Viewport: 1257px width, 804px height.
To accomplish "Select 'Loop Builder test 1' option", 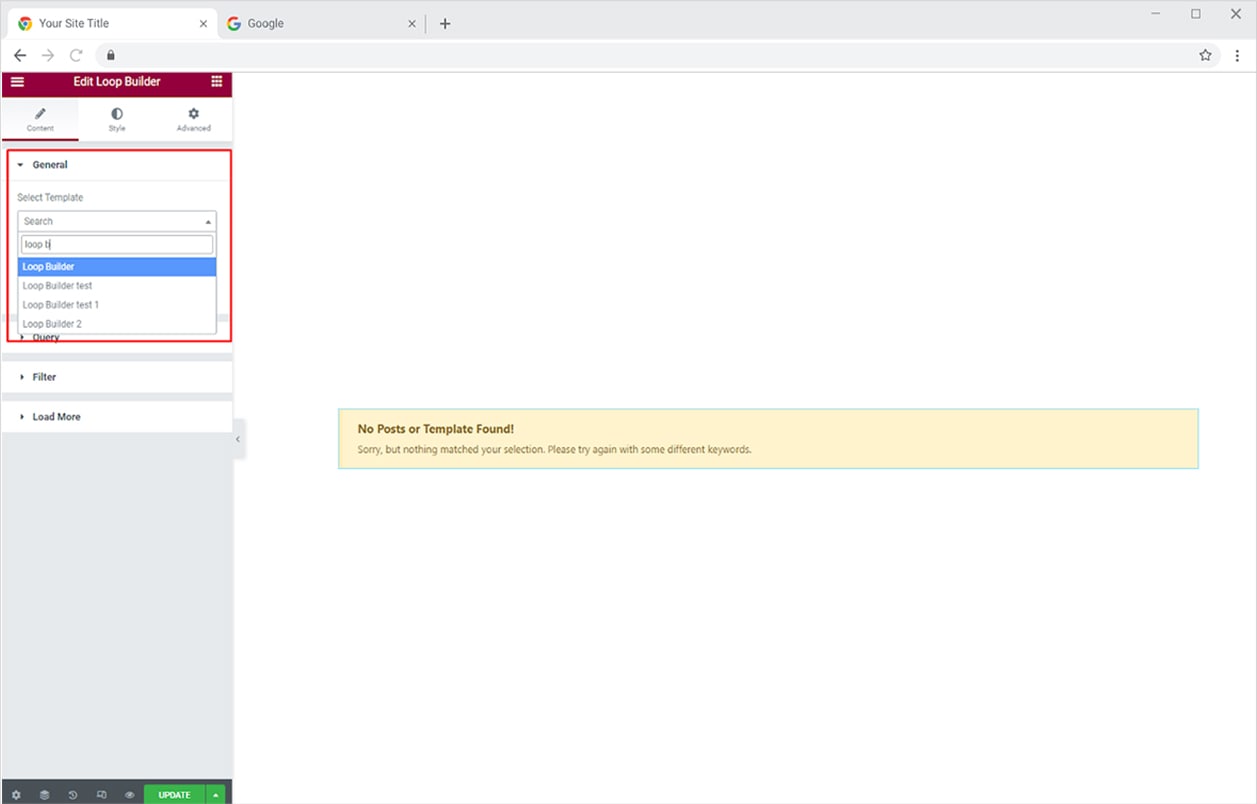I will 61,305.
